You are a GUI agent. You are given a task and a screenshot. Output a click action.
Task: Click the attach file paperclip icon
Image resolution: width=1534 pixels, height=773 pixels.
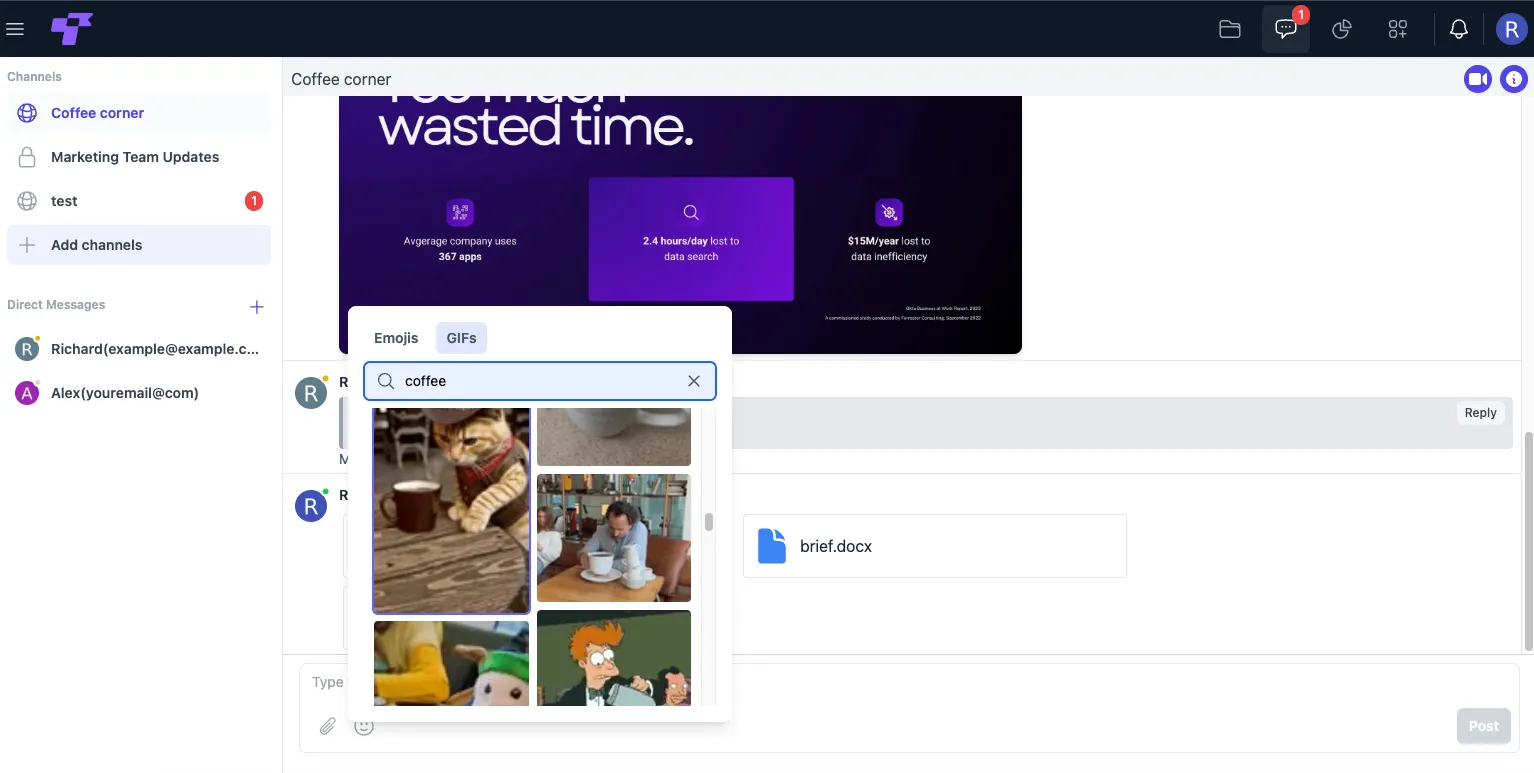point(328,726)
